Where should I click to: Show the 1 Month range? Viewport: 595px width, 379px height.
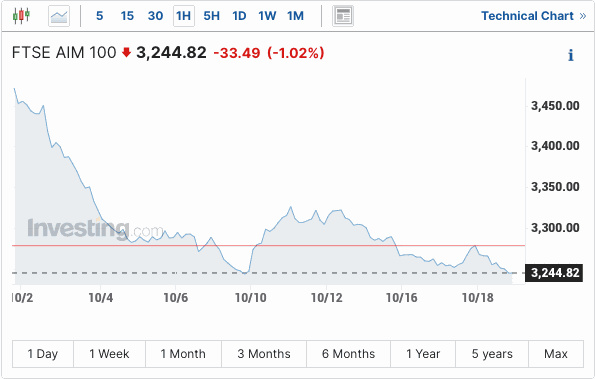click(x=183, y=354)
